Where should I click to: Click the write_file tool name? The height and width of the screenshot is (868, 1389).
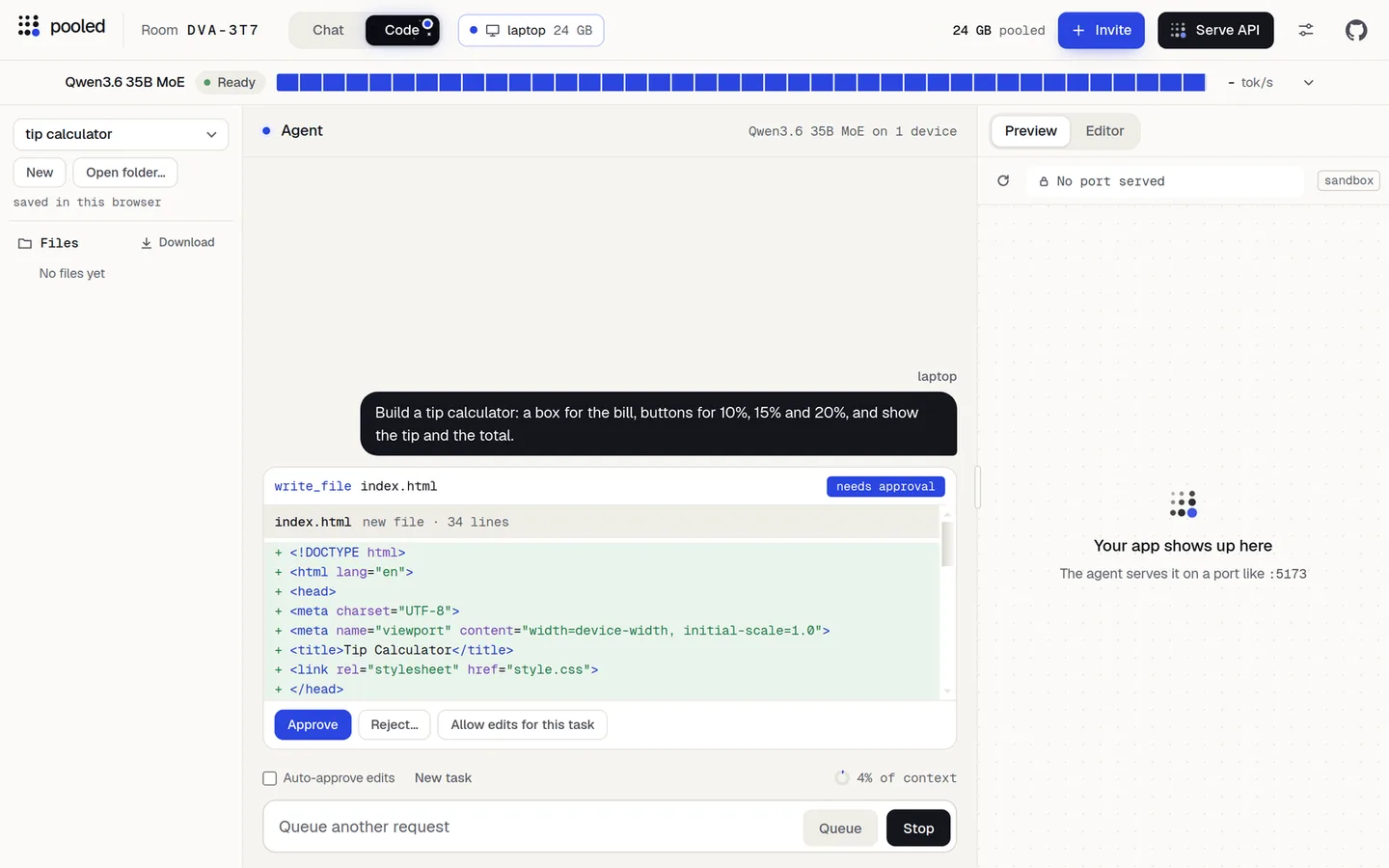(x=313, y=486)
